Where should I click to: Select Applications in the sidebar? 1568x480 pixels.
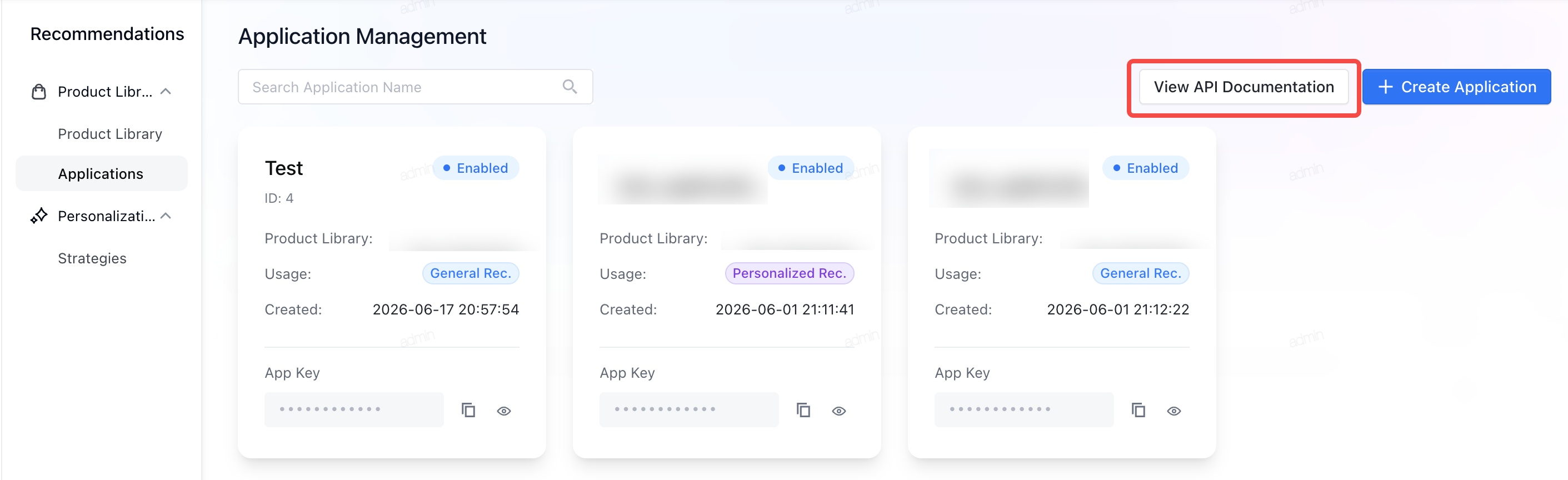point(102,173)
